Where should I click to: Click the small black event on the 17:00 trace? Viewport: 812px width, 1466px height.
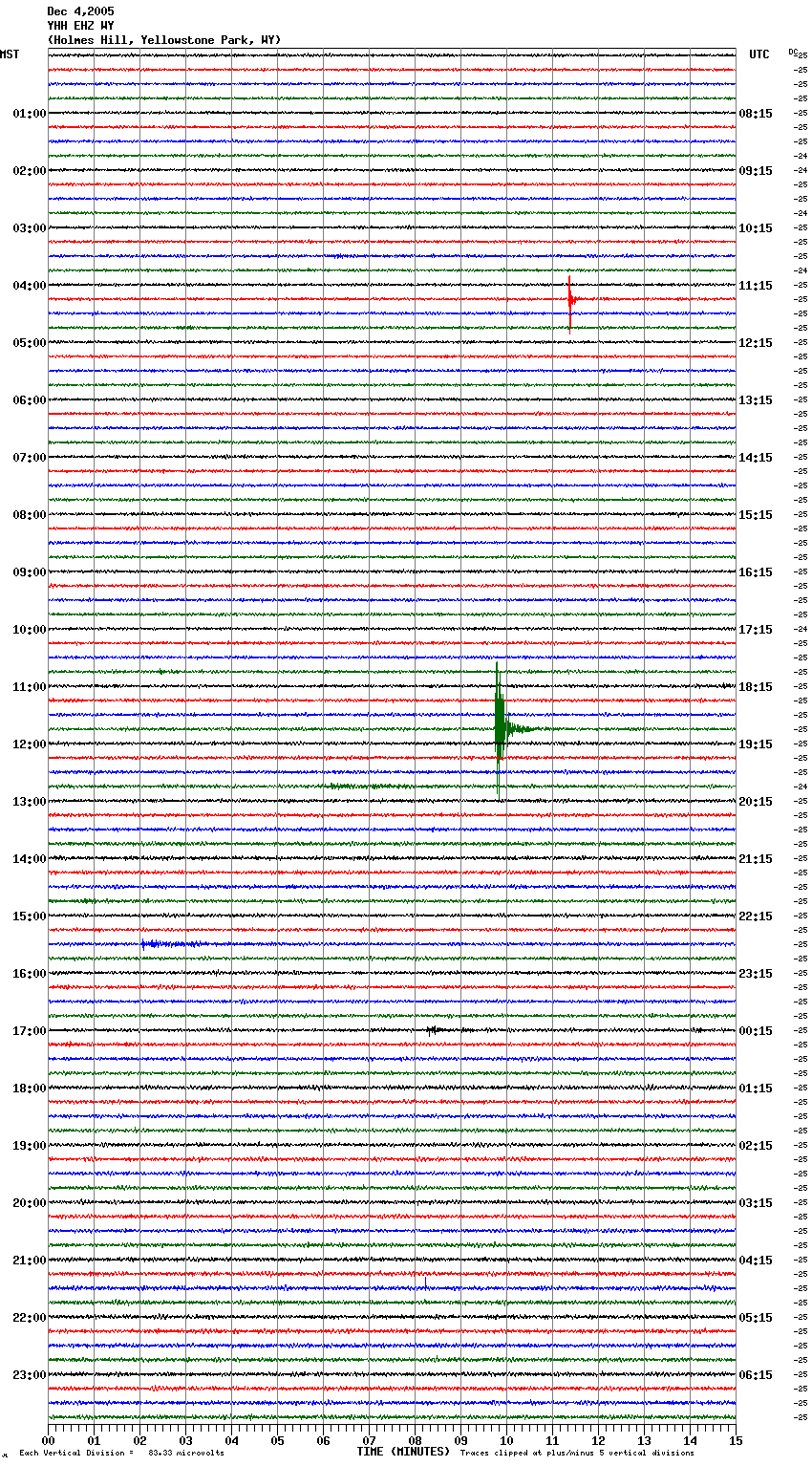click(x=434, y=1030)
